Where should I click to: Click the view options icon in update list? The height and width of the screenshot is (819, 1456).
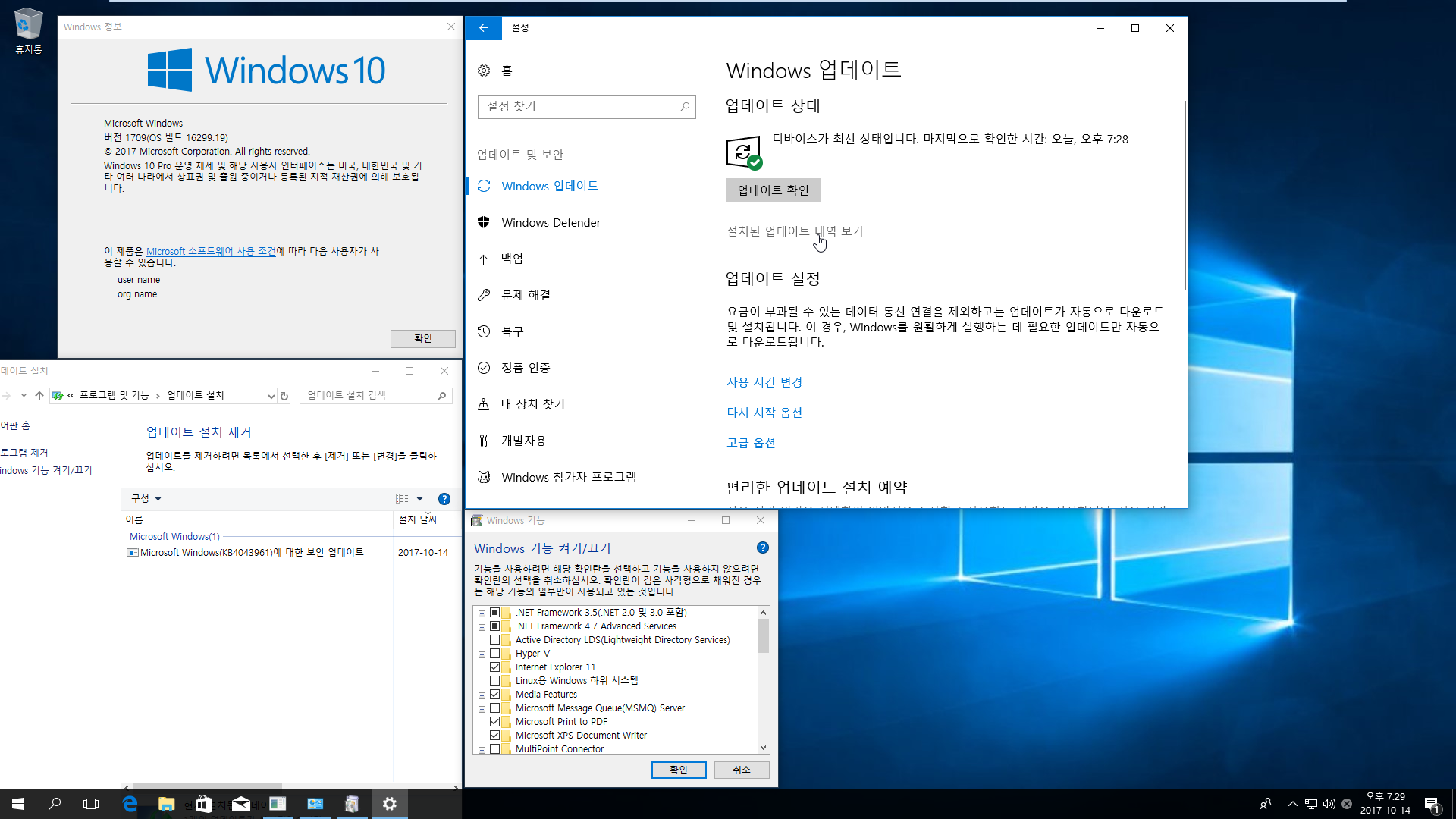[x=402, y=499]
